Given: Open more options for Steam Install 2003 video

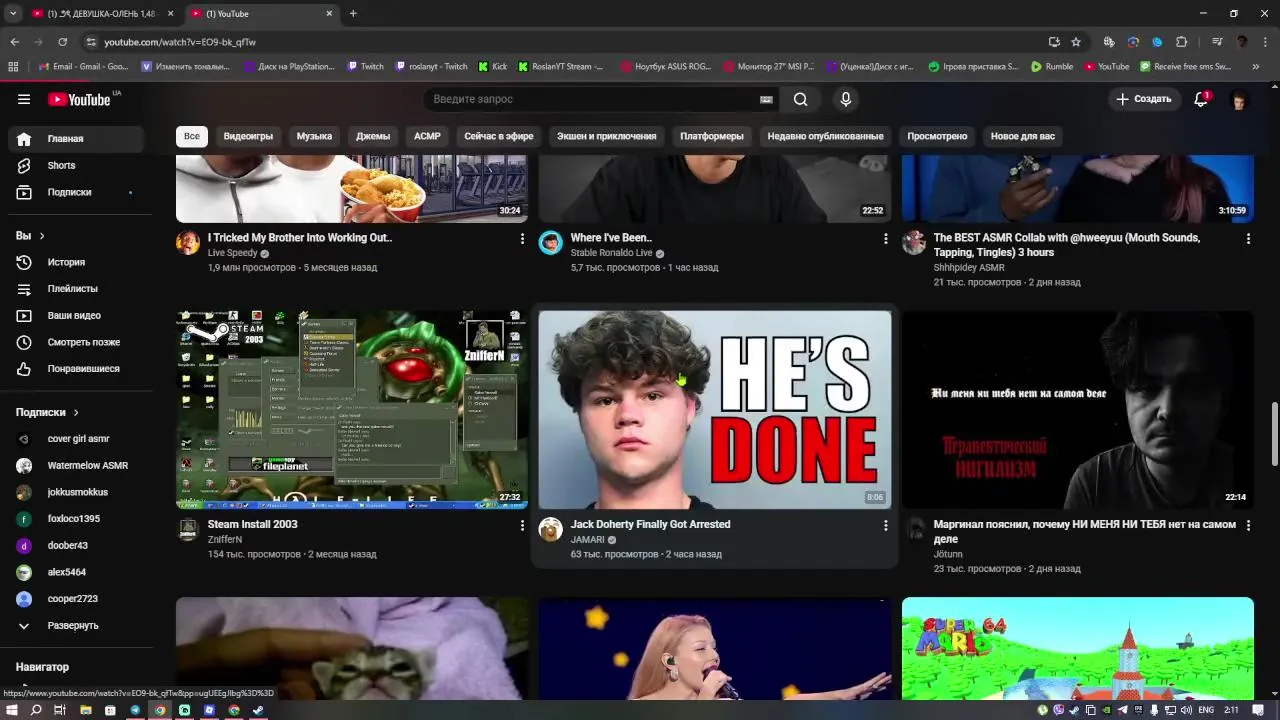Looking at the screenshot, I should [x=522, y=525].
